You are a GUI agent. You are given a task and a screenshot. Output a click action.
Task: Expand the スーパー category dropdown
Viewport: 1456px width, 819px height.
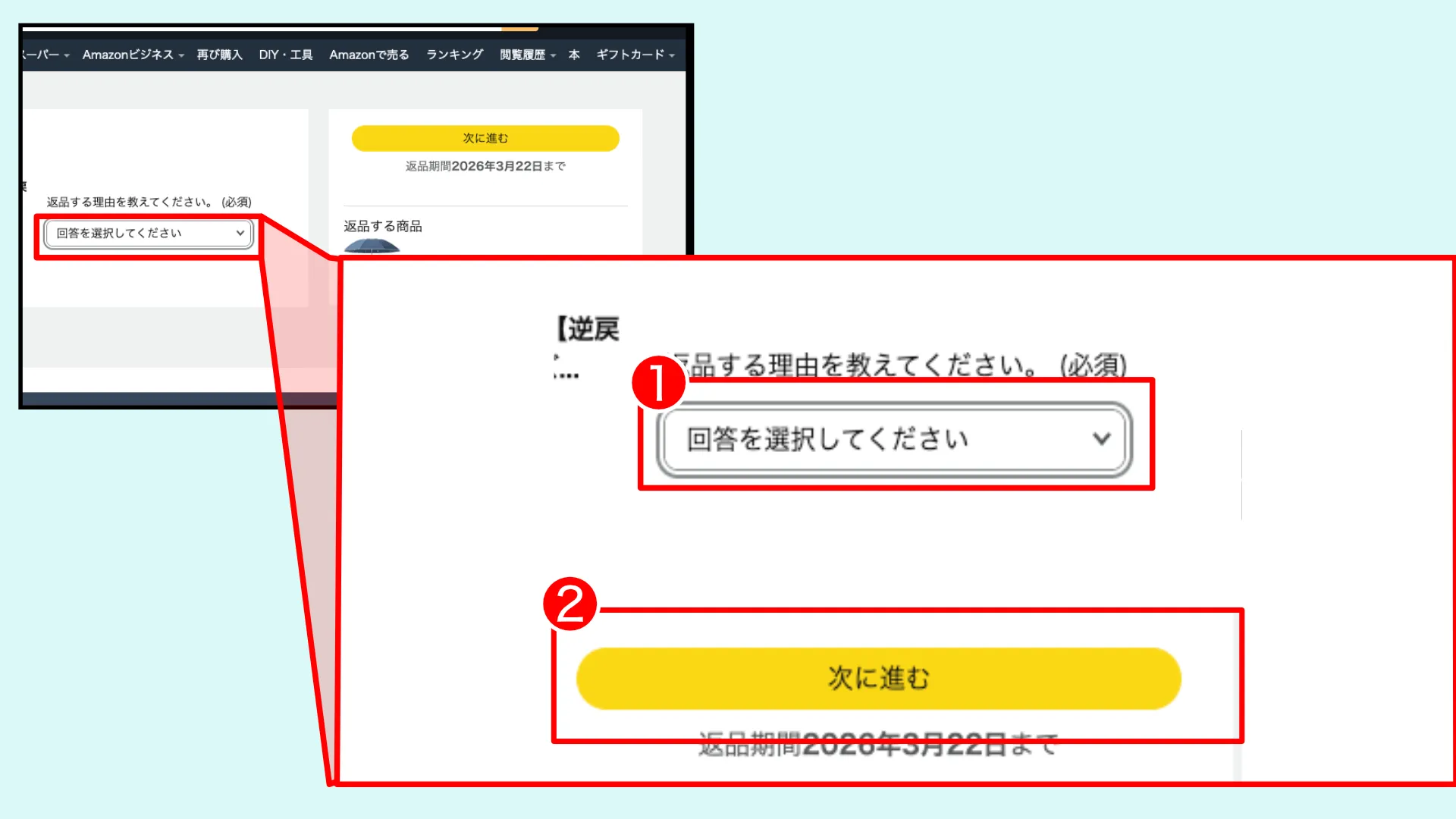click(x=67, y=55)
